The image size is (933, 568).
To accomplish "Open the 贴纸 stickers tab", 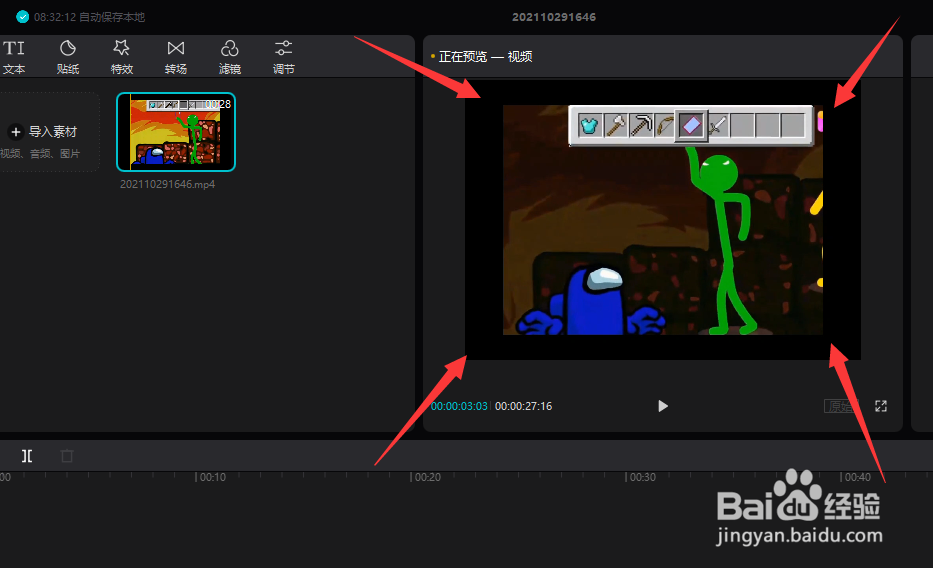I will click(x=68, y=57).
